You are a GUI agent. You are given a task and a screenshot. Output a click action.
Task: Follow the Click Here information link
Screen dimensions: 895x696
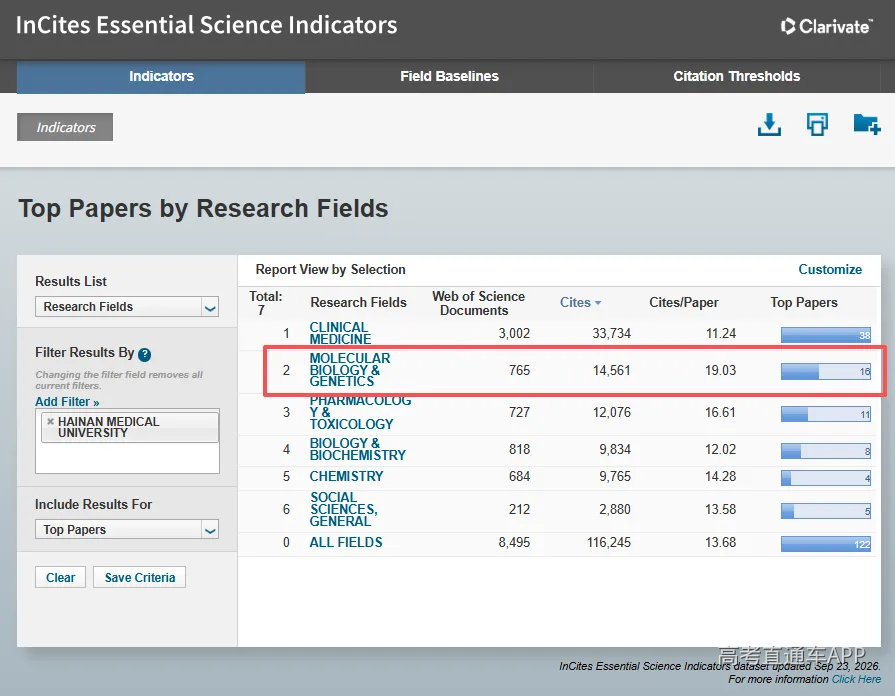coord(856,679)
